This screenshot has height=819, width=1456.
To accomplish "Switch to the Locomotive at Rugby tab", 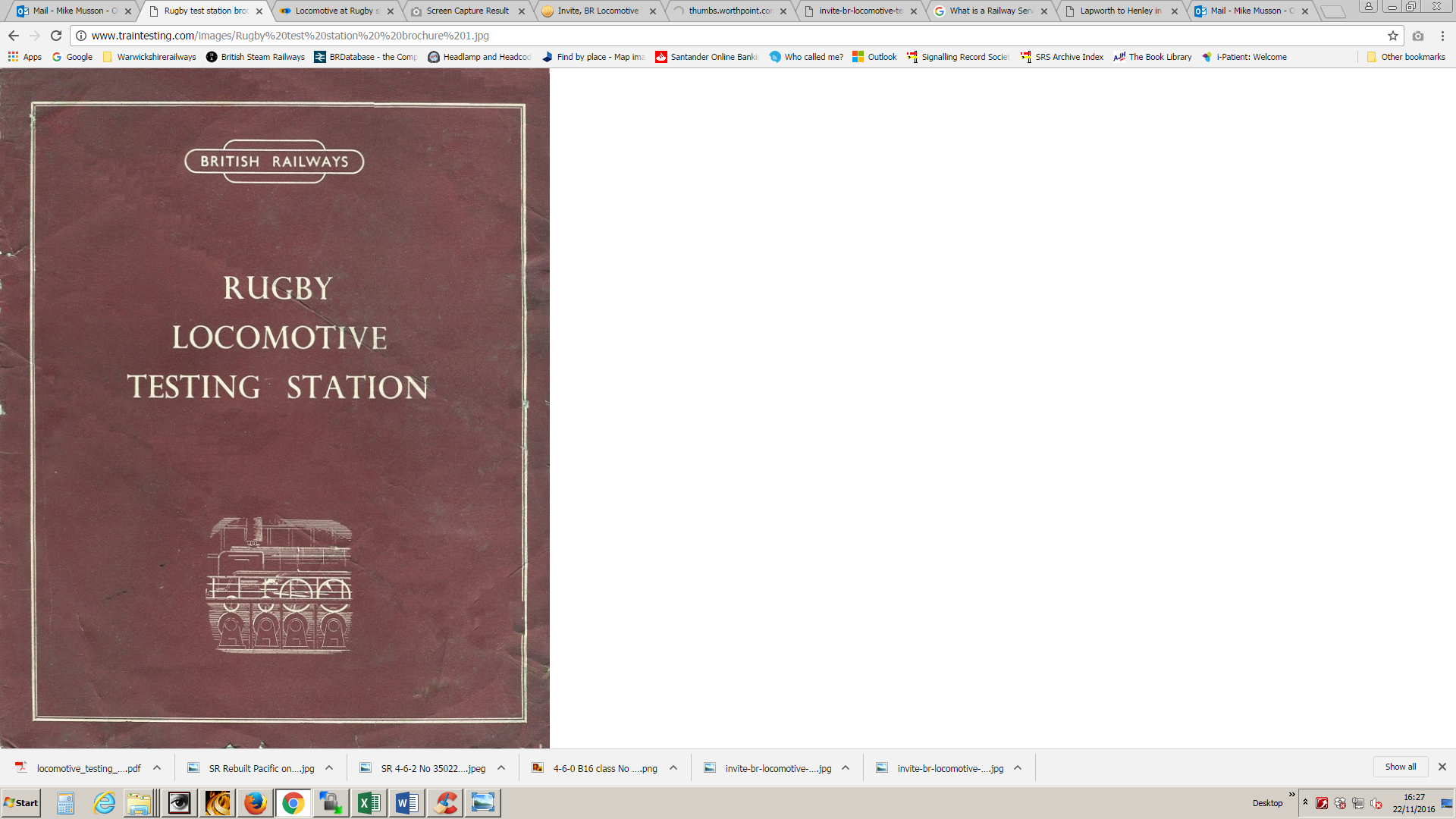I will coord(337,11).
